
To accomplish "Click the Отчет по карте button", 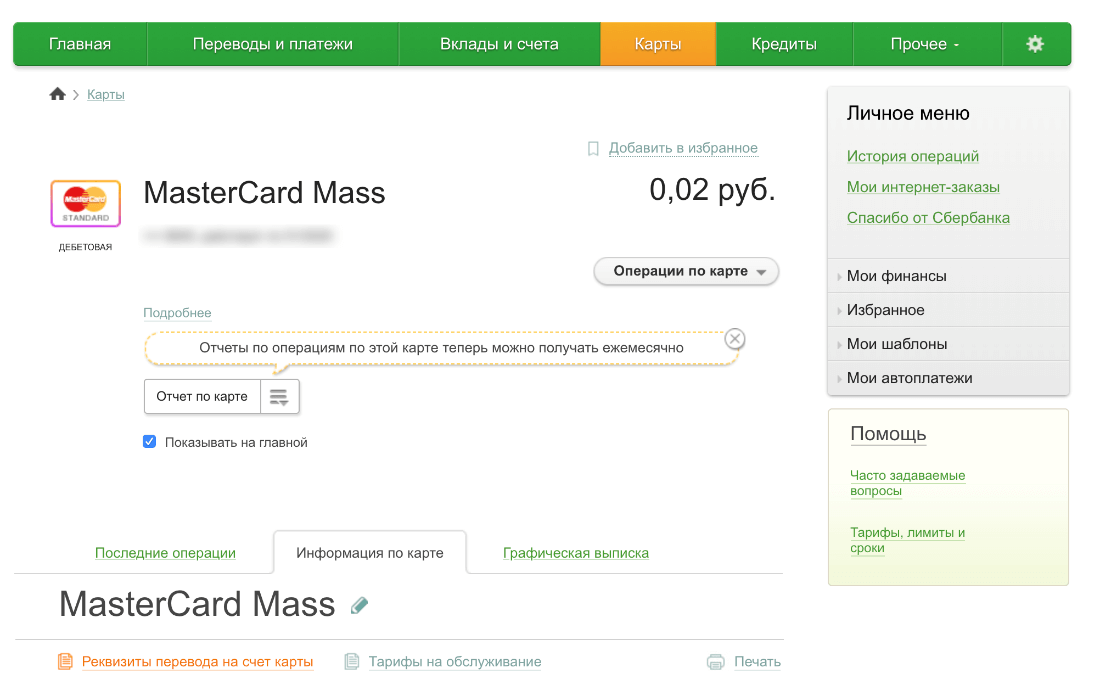I will click(x=202, y=397).
